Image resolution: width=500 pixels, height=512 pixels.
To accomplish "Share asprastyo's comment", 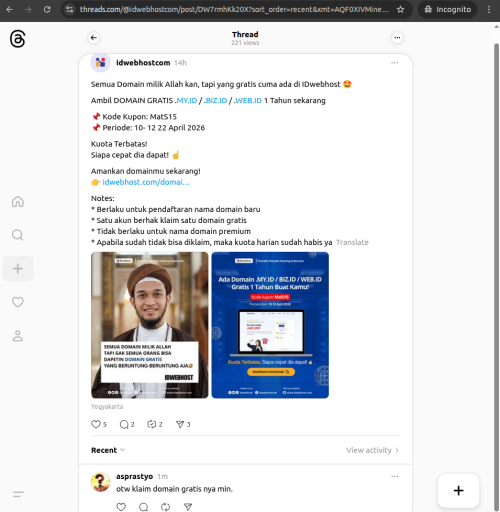I will [188, 507].
